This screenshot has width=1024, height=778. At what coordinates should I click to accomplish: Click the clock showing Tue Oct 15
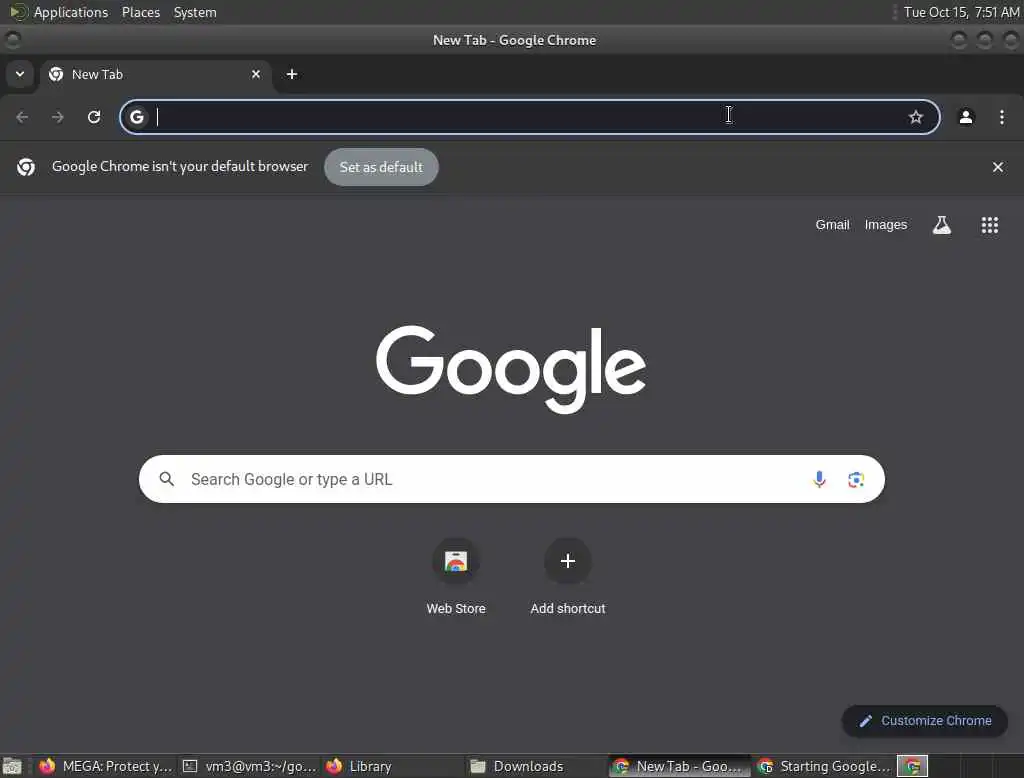pos(961,12)
